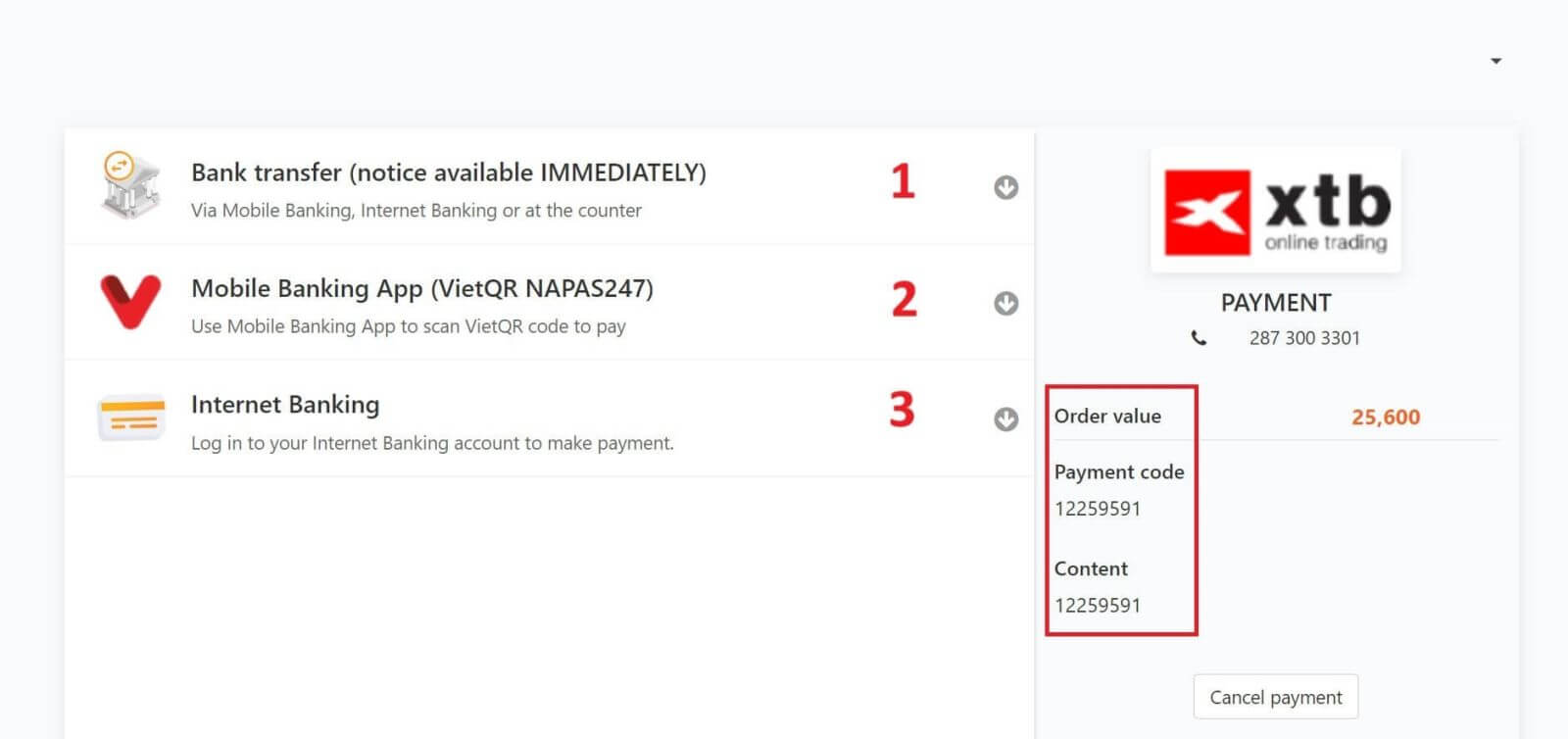Expand the Bank transfer payment option
The width and height of the screenshot is (1568, 739).
click(1005, 187)
